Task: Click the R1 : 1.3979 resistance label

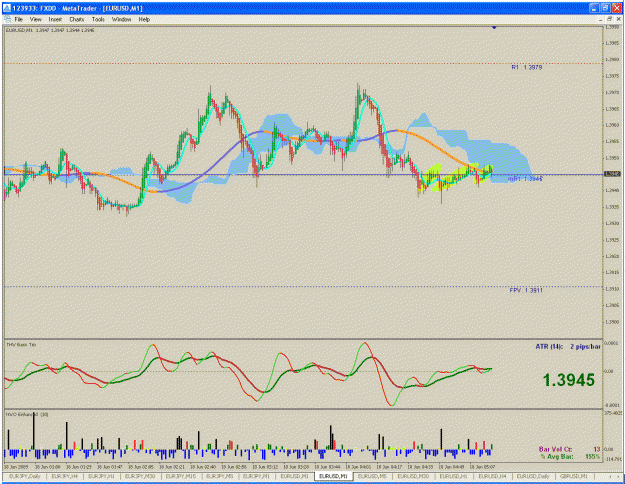Action: point(527,67)
